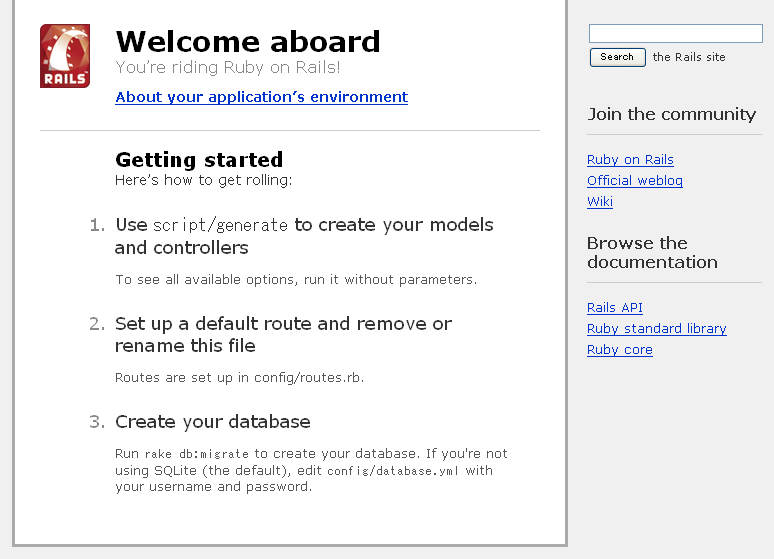
Task: Click the red Rails logo image
Action: [x=65, y=56]
